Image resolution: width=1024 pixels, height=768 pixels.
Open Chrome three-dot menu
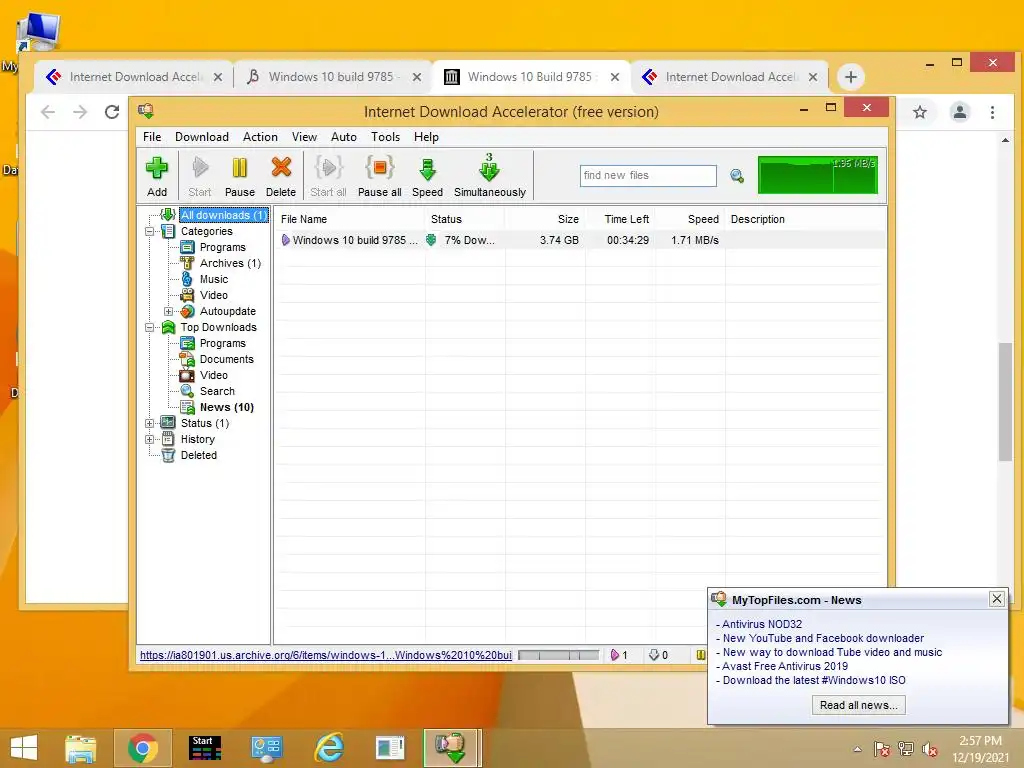(x=993, y=112)
